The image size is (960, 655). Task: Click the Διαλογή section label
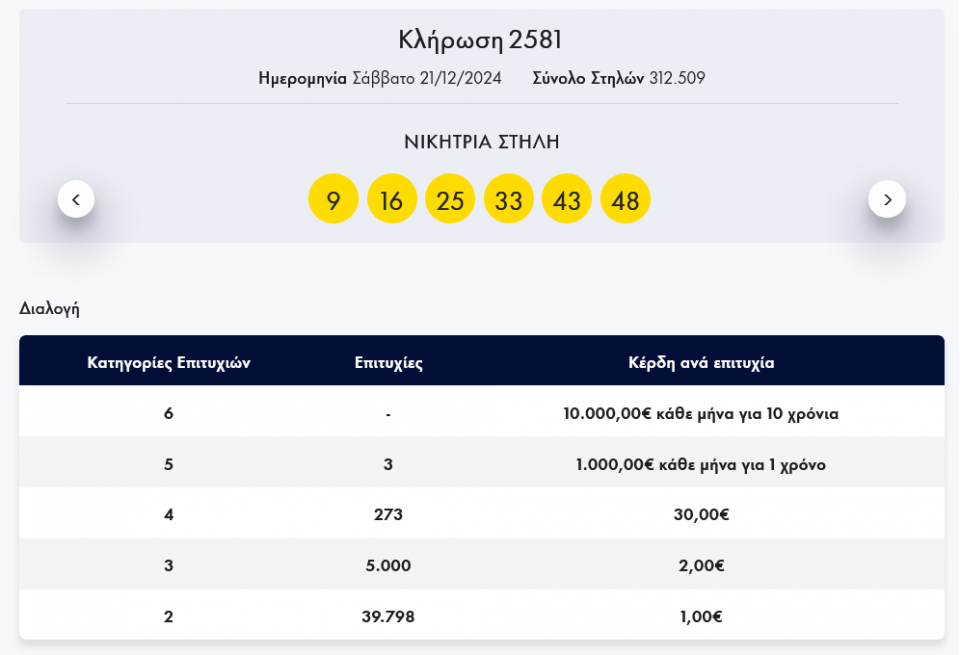tap(49, 309)
